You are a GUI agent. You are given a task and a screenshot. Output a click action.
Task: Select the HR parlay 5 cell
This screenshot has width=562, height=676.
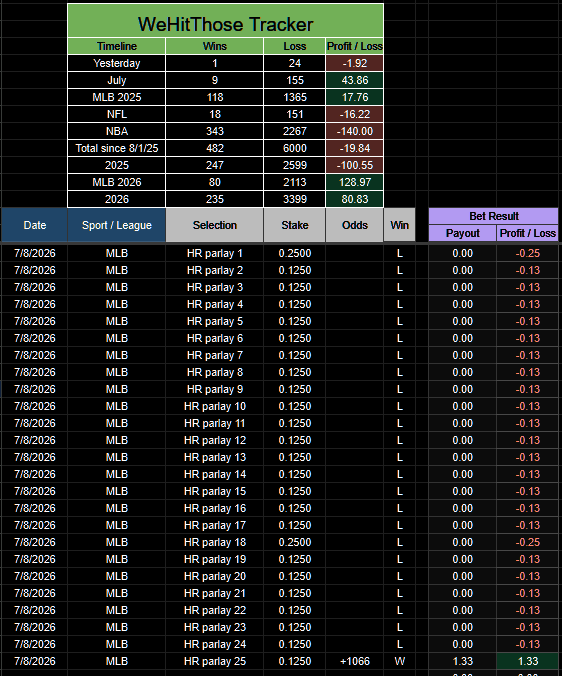click(x=215, y=321)
